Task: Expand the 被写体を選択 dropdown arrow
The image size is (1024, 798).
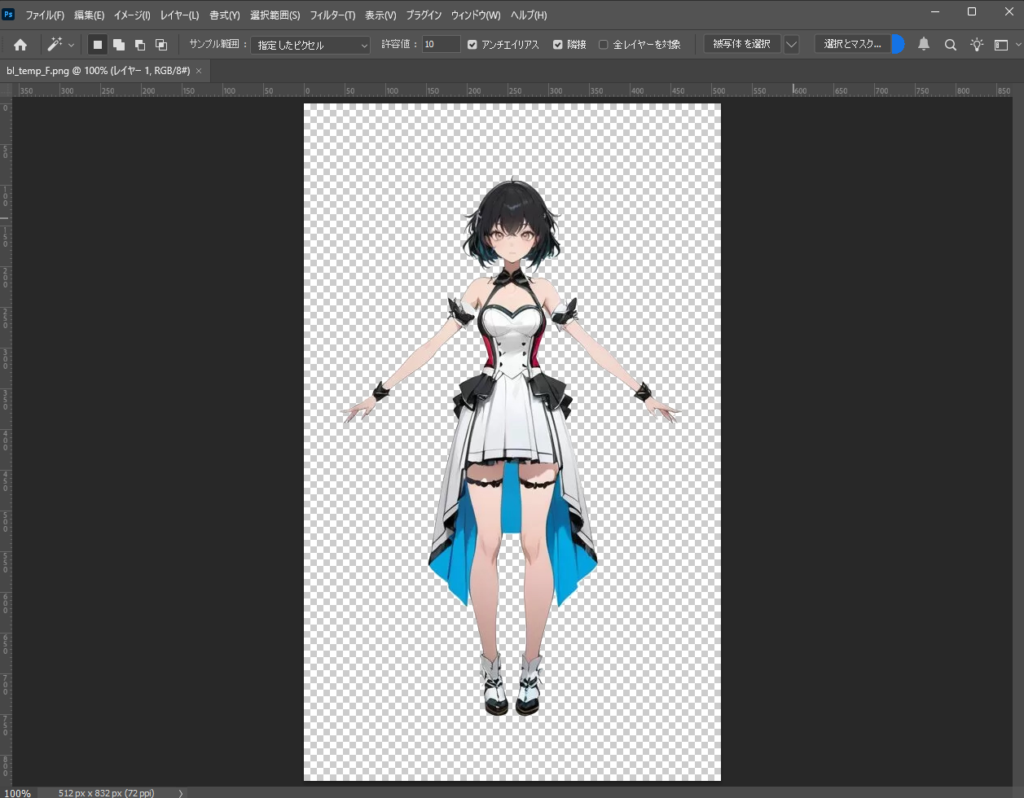Action: pos(792,45)
